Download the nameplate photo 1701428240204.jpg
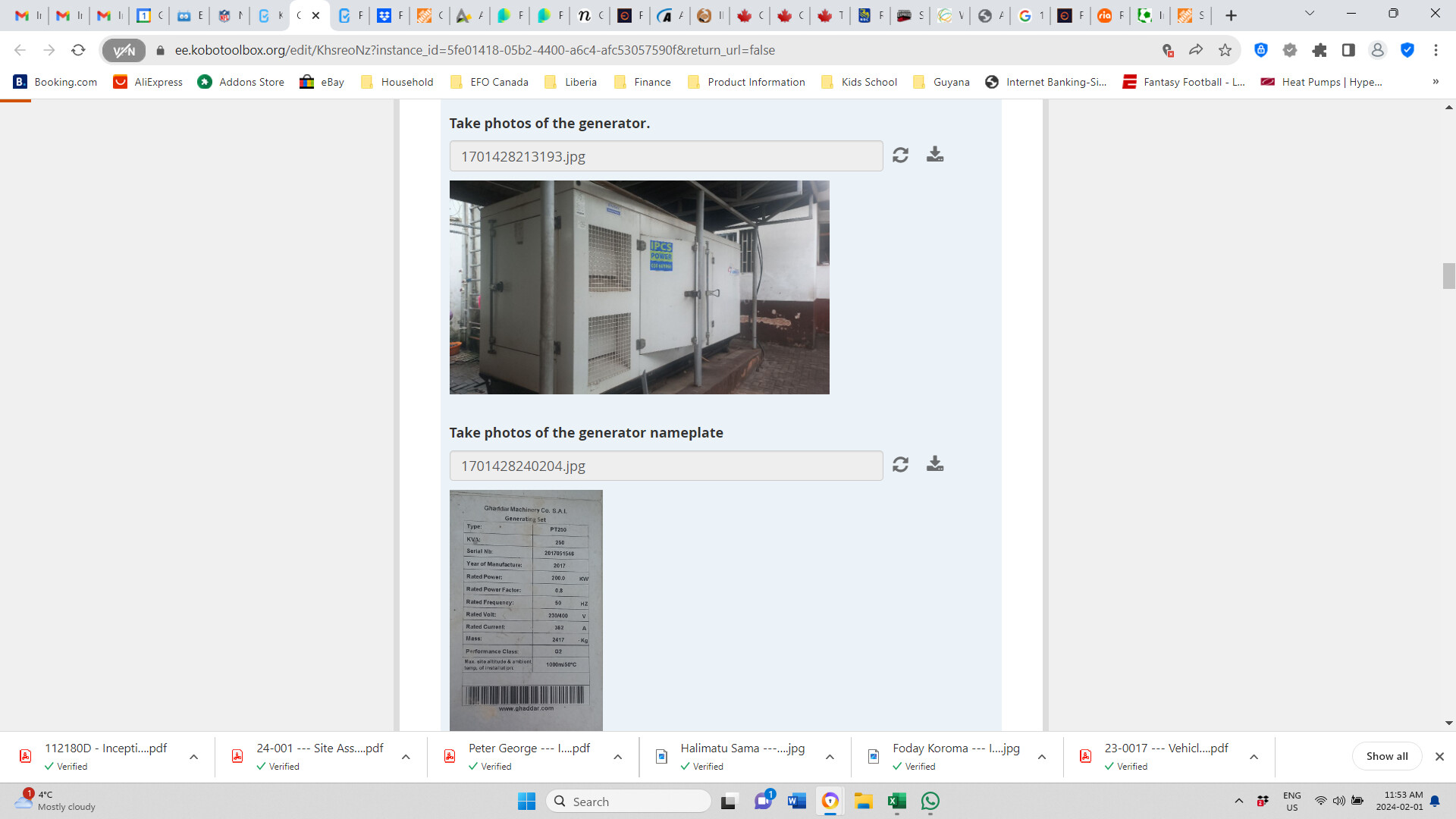The width and height of the screenshot is (1456, 819). [935, 464]
